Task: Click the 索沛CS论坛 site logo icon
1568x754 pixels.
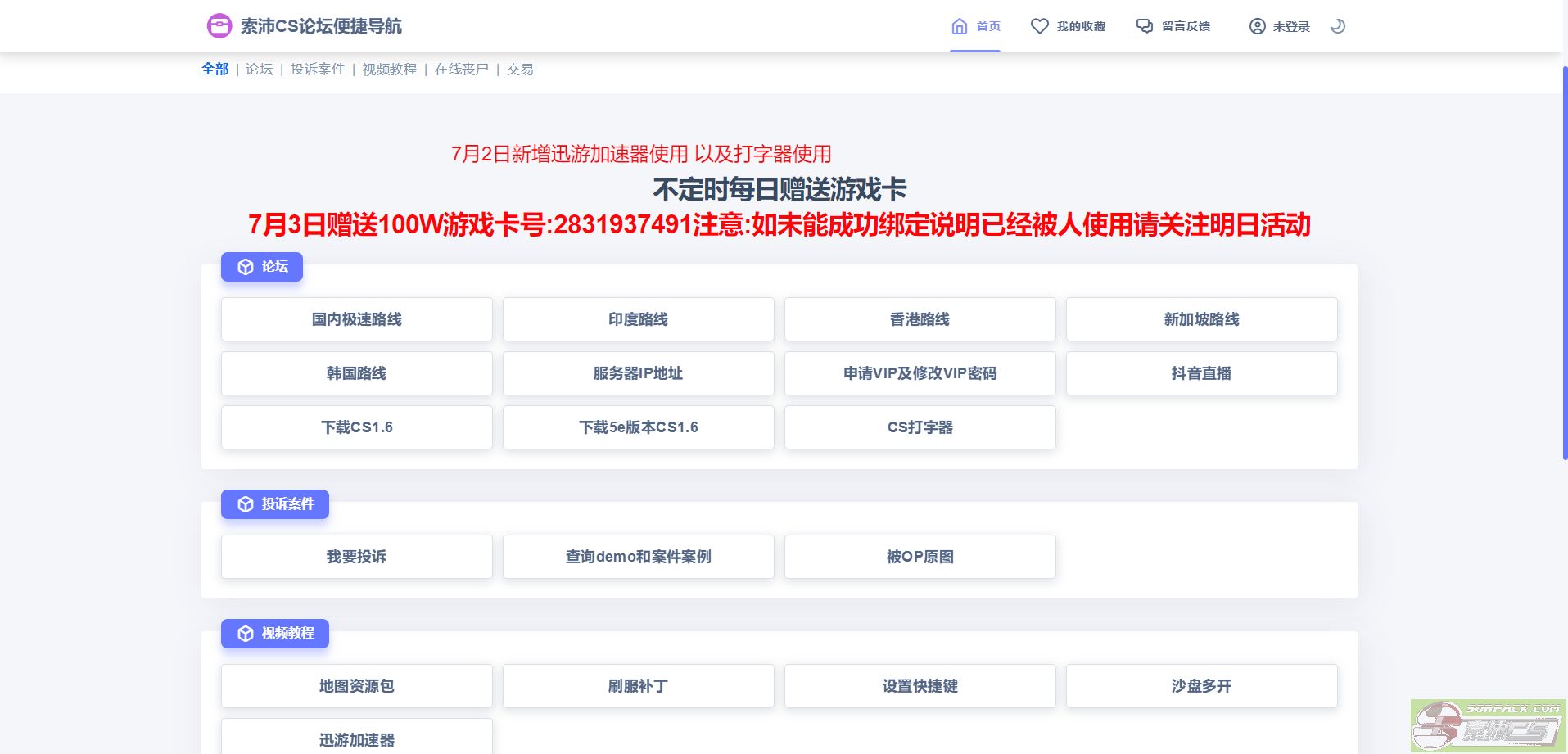Action: (x=219, y=26)
